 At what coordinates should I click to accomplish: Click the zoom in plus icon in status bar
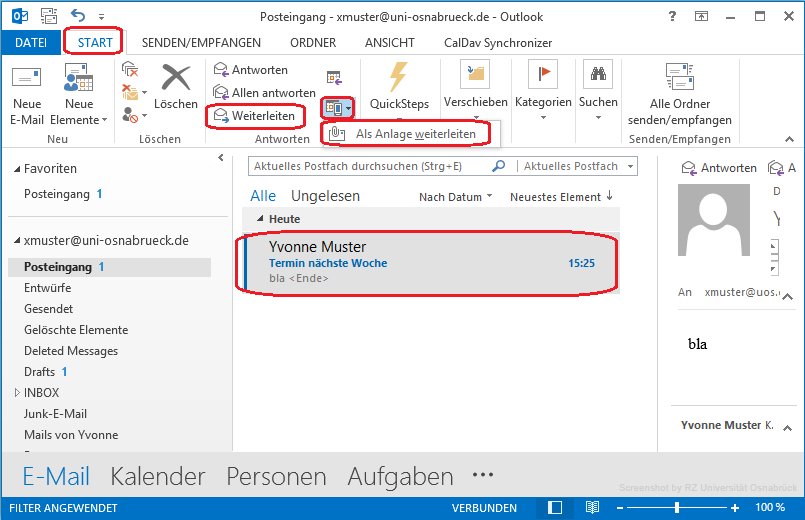735,508
